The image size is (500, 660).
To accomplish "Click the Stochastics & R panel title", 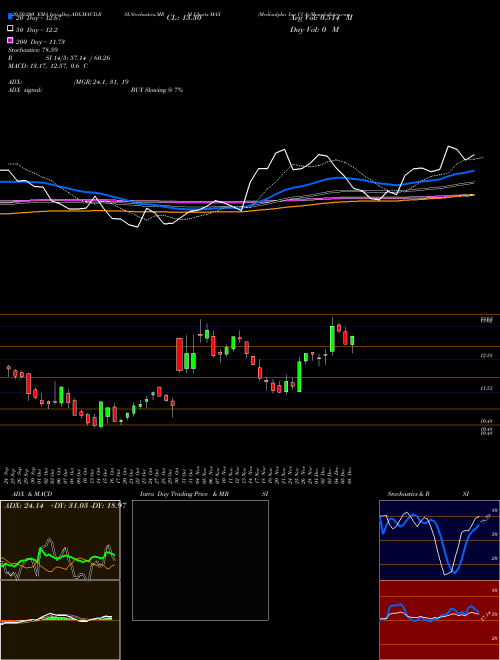I will click(x=409, y=494).
